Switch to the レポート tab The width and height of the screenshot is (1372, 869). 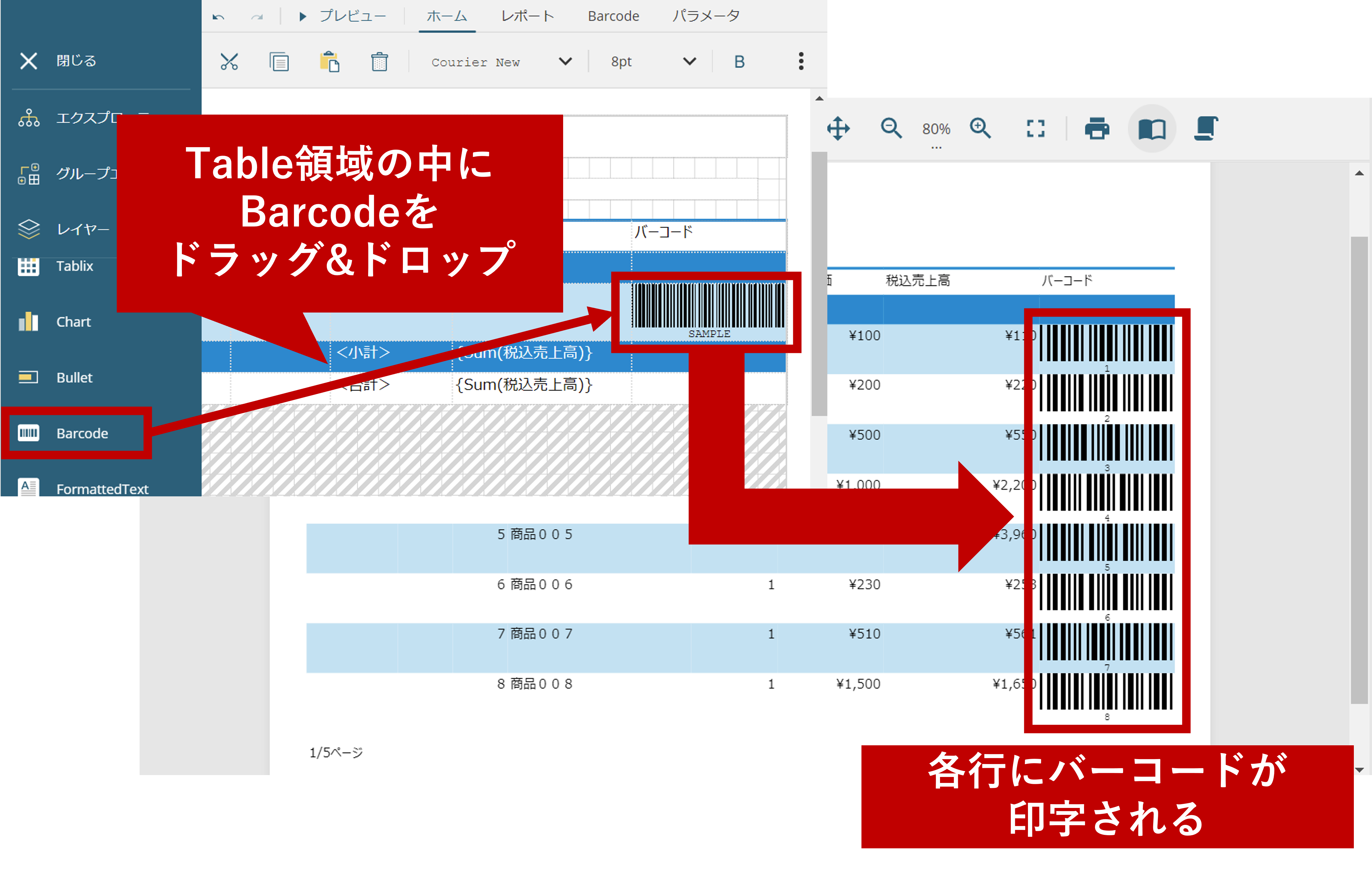[x=527, y=16]
